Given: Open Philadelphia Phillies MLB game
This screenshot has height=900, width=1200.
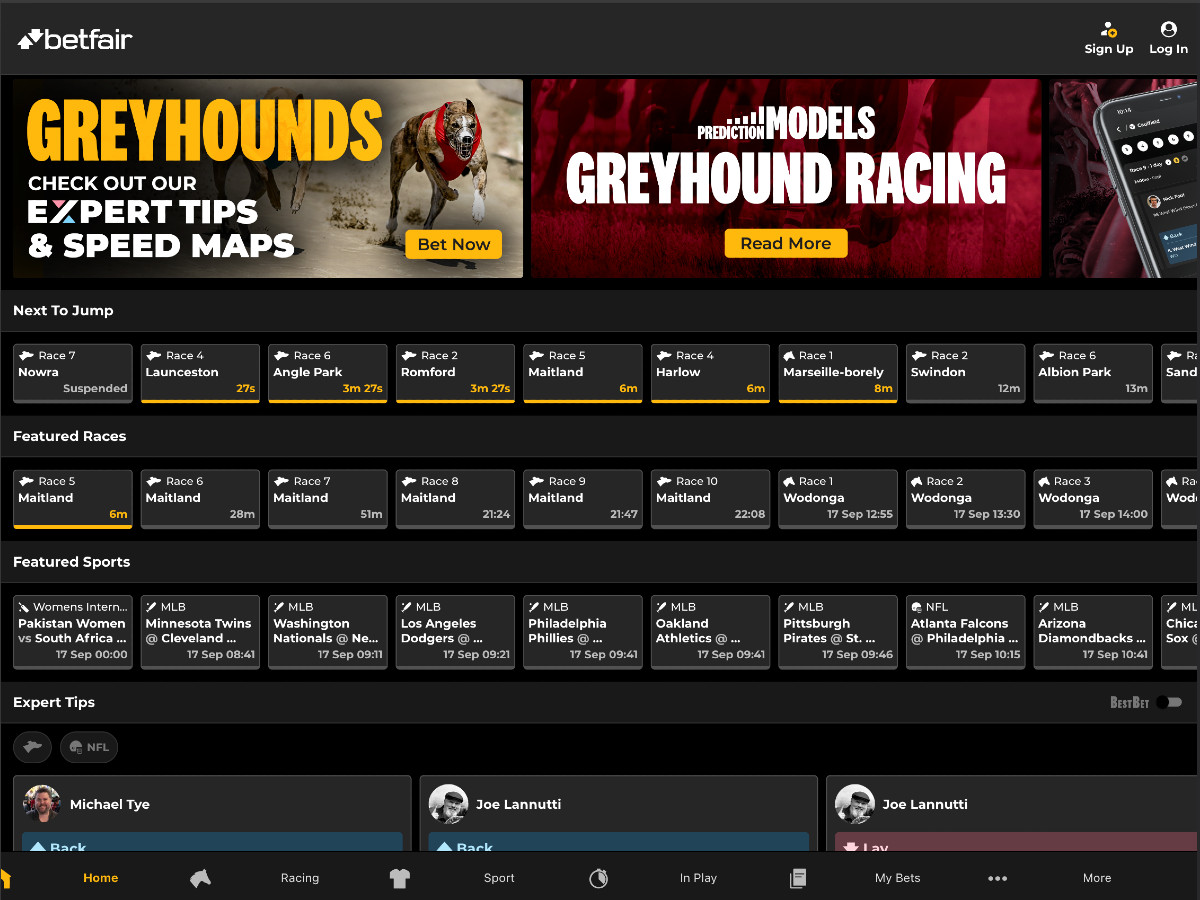Looking at the screenshot, I should 583,632.
